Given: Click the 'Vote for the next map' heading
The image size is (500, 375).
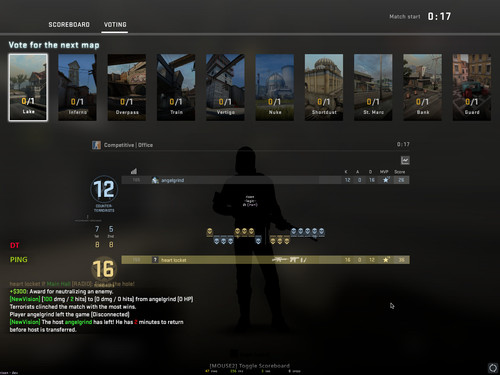Looking at the screenshot, I should tap(54, 45).
